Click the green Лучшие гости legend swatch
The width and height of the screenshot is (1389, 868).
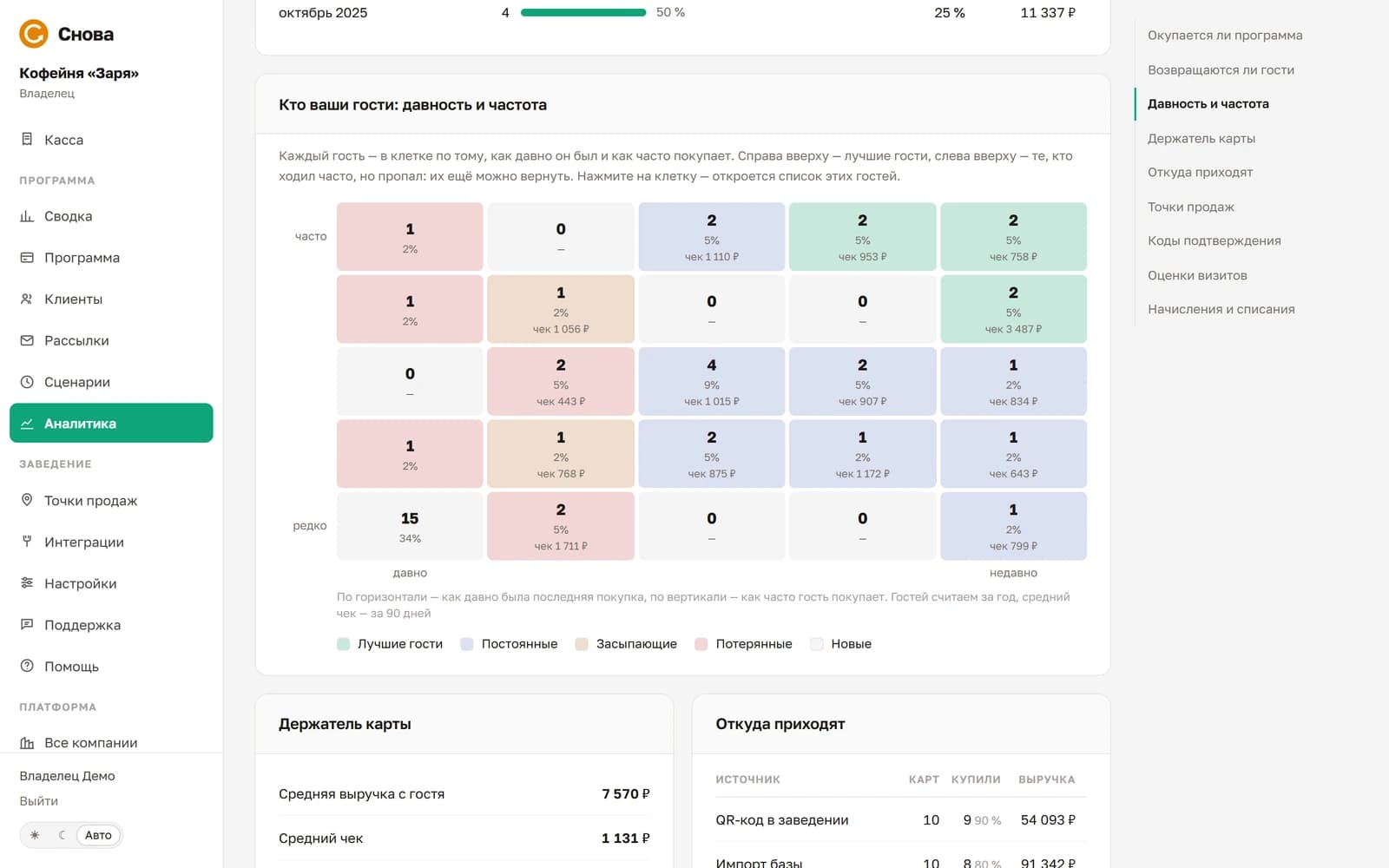pyautogui.click(x=343, y=644)
